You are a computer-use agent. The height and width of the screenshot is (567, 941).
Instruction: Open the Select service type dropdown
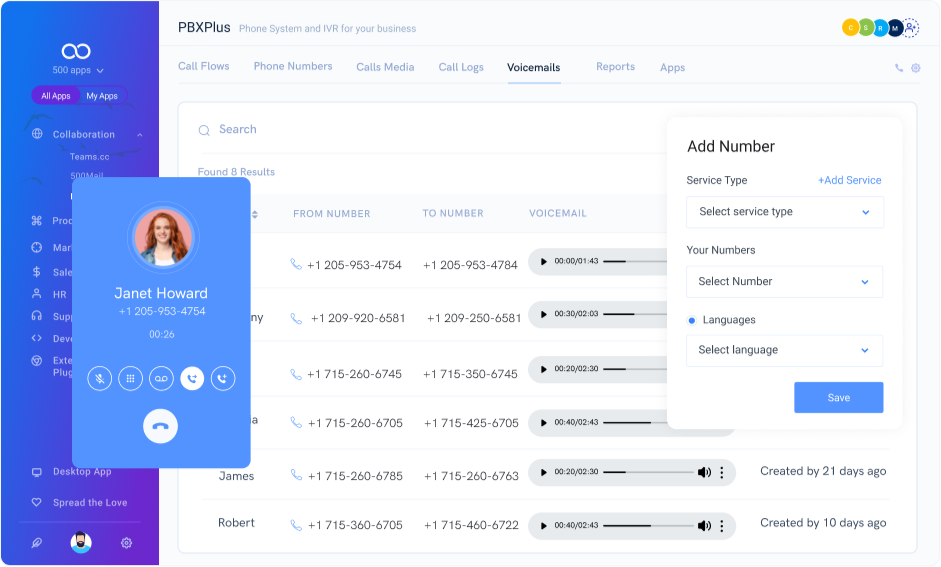click(784, 212)
